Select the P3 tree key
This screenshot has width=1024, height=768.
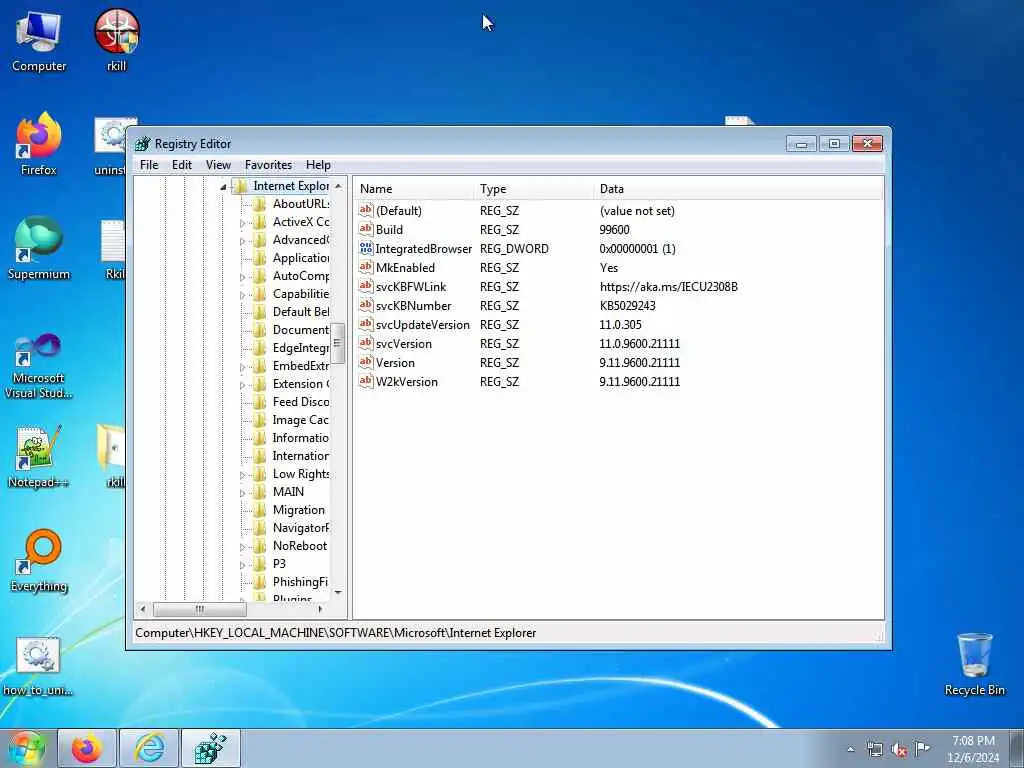[279, 564]
